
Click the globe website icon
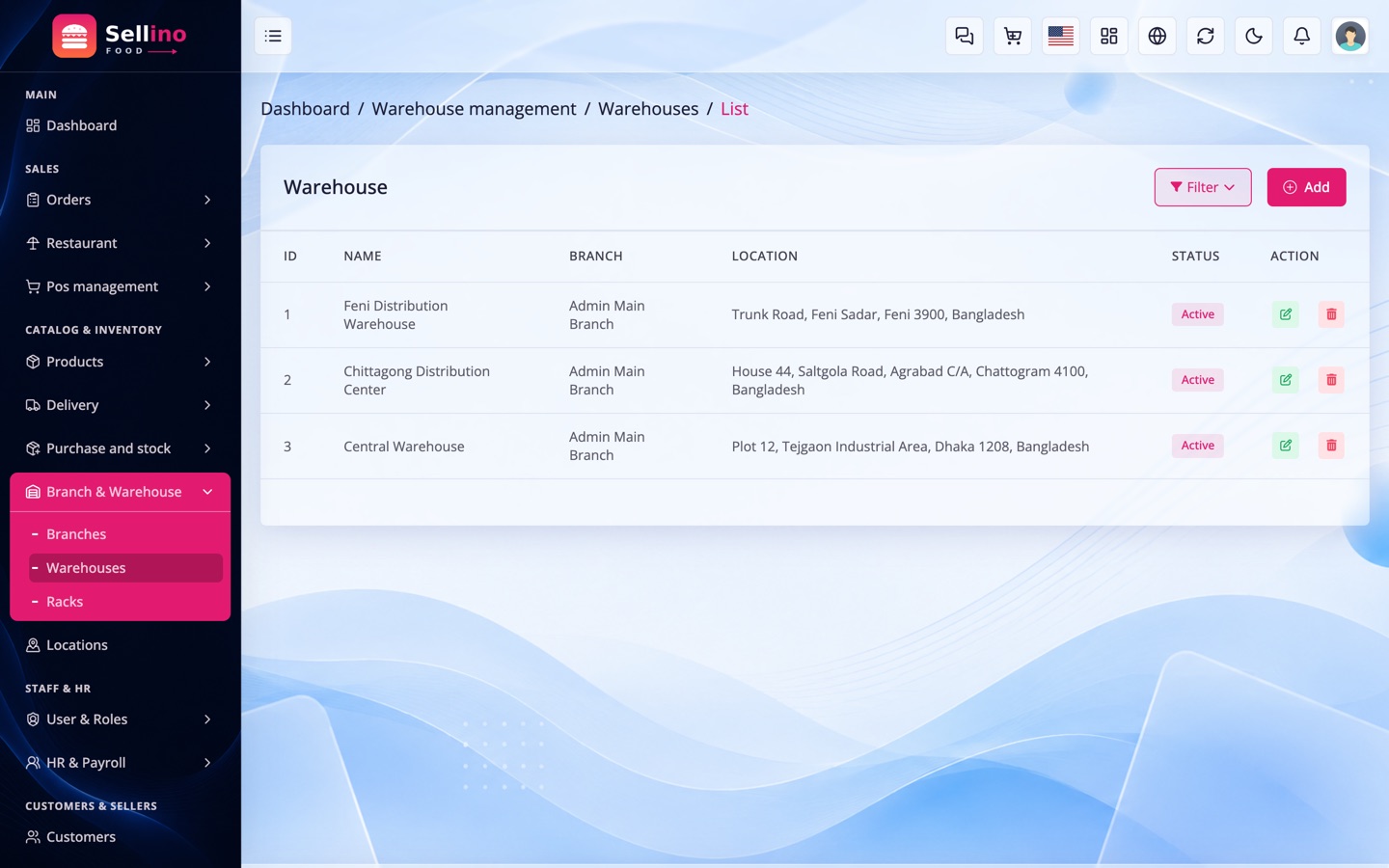(1157, 37)
